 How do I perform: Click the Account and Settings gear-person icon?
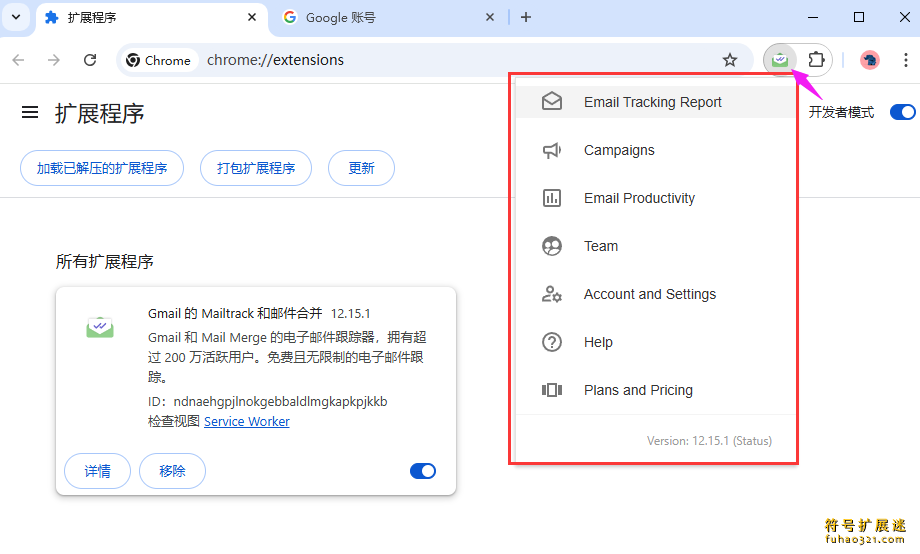tap(552, 294)
